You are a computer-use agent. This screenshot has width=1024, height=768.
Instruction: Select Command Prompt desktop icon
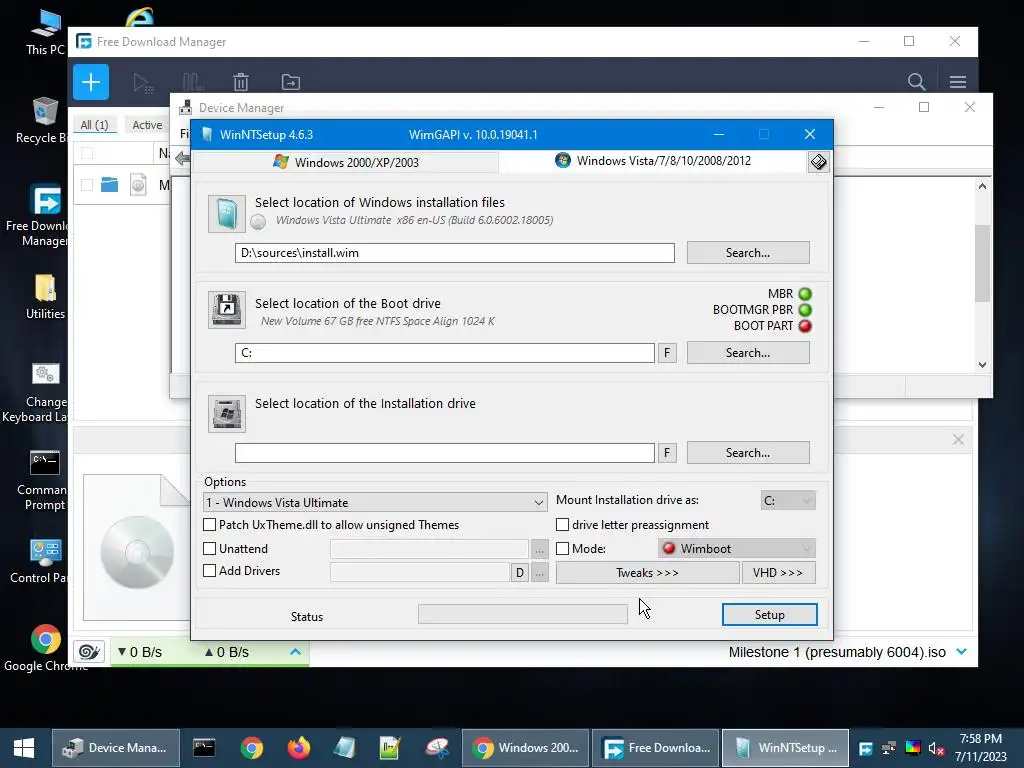tap(43, 481)
